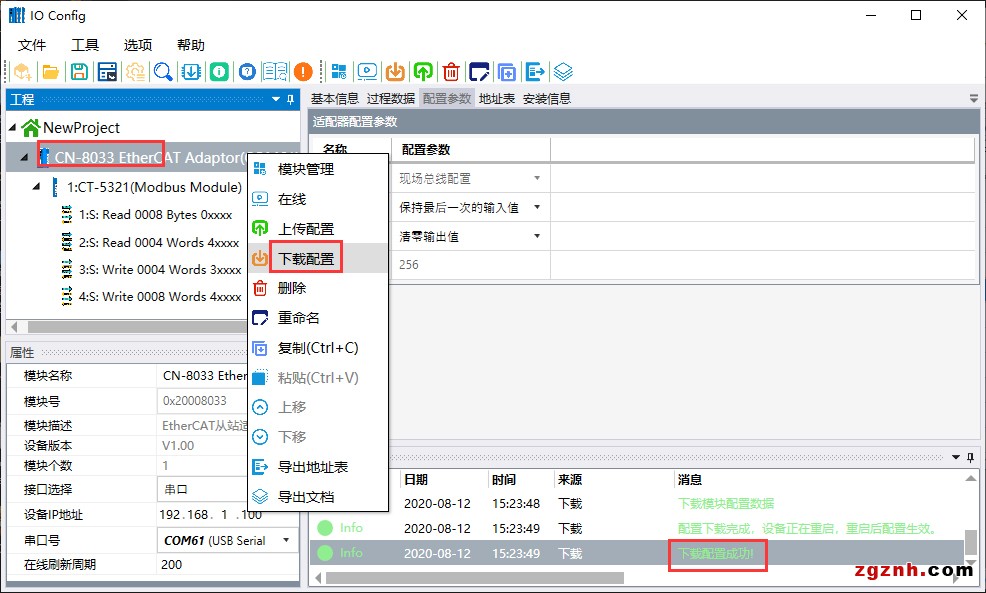The width and height of the screenshot is (986, 593).
Task: Click the 设备IP地址 input field
Action: (x=227, y=515)
